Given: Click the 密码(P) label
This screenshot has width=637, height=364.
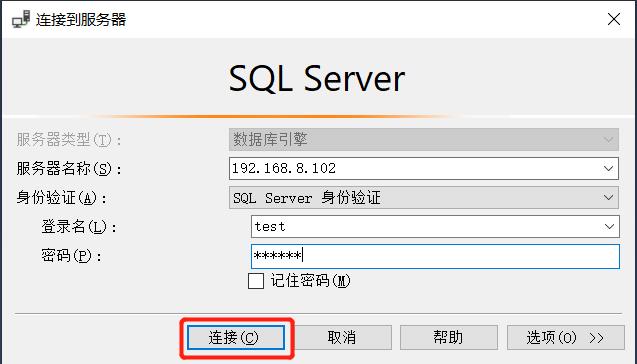Looking at the screenshot, I should point(71,256).
